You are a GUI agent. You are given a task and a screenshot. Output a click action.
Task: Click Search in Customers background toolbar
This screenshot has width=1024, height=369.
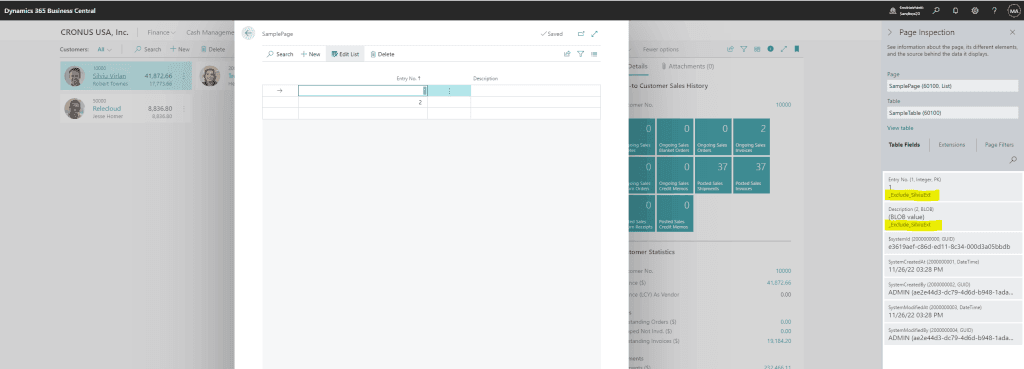(148, 49)
